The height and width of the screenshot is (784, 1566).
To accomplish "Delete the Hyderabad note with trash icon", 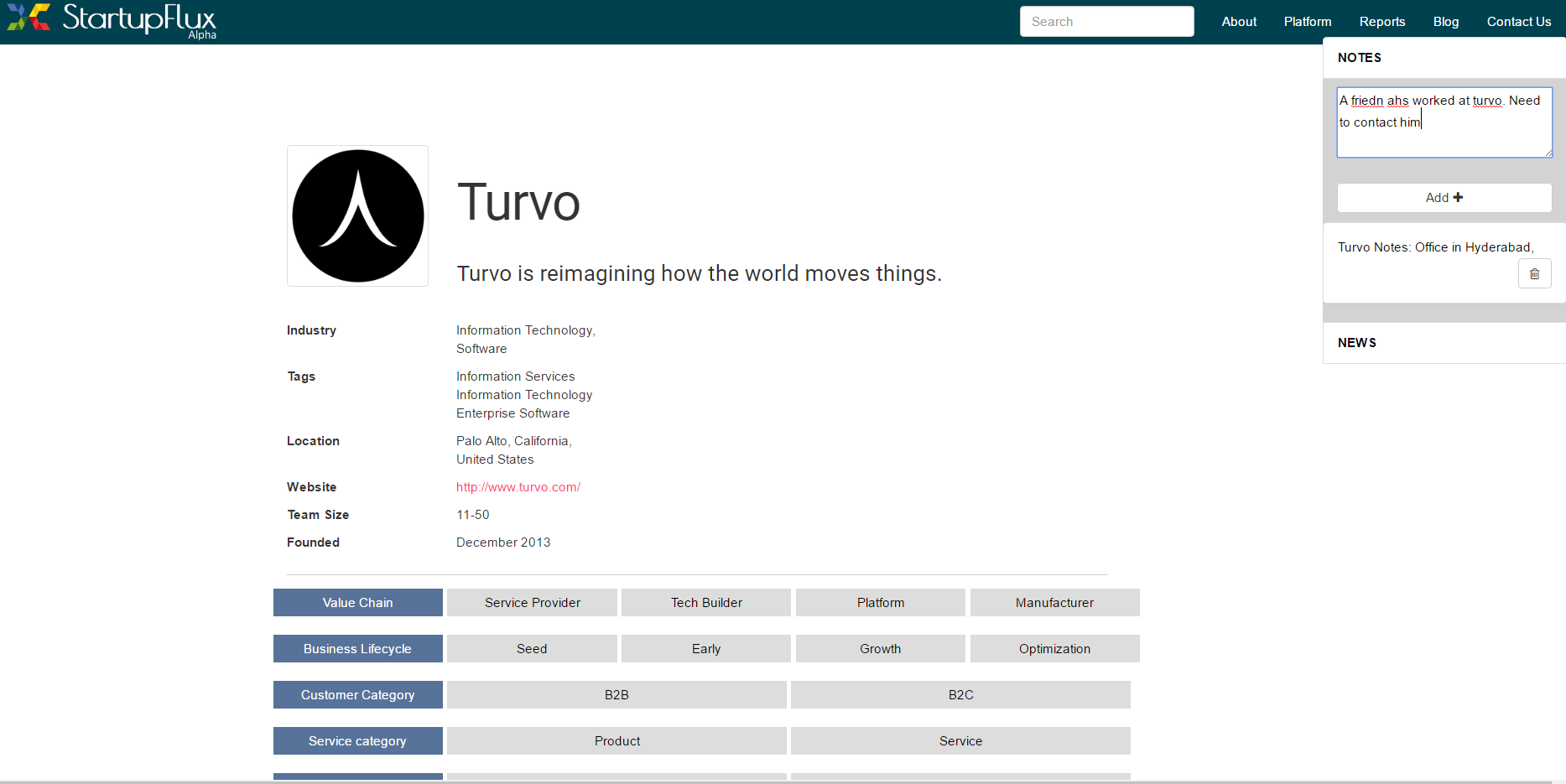I will (1534, 273).
